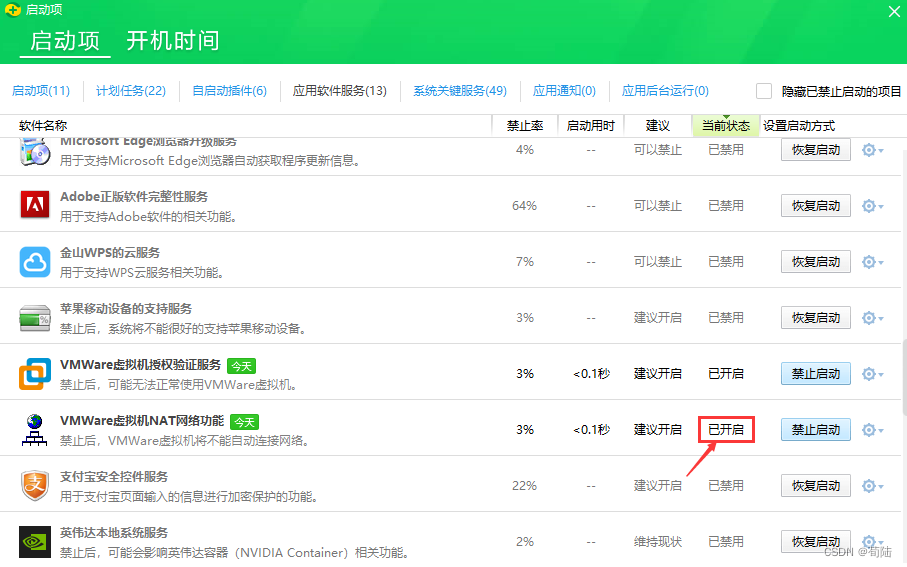
Task: Click the NVIDIA local system service icon
Action: (x=35, y=542)
